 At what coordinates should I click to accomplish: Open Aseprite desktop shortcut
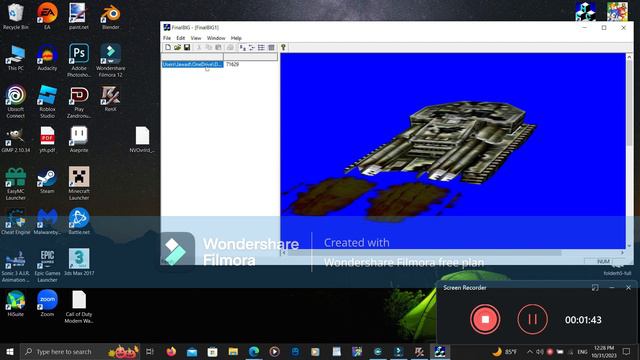79,139
